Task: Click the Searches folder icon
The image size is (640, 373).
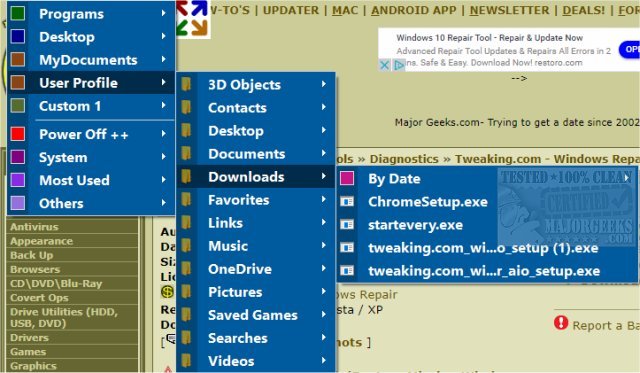Action: (x=186, y=338)
